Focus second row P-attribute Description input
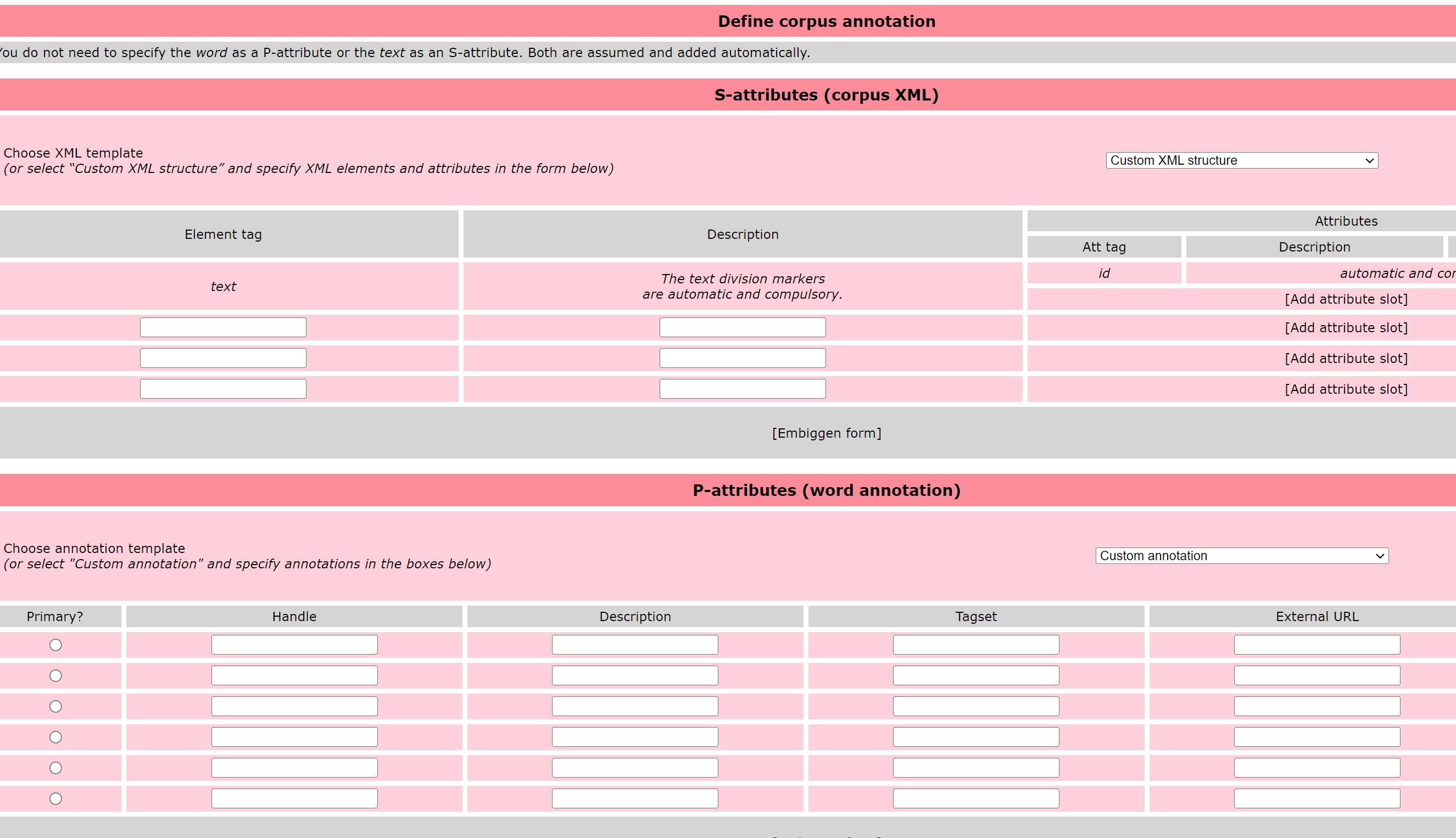The image size is (1456, 838). click(x=635, y=675)
